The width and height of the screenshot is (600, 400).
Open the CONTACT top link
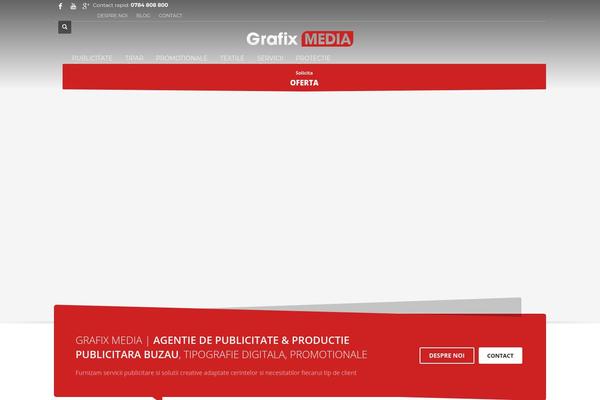click(170, 16)
